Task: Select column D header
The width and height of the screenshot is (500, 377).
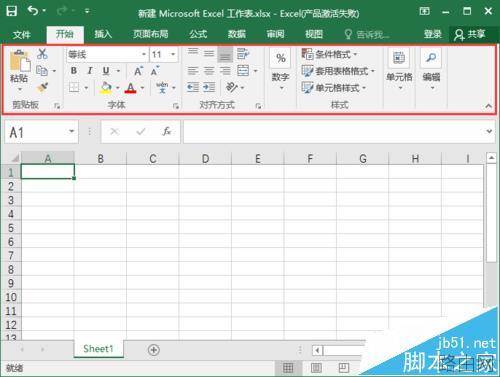Action: (205, 159)
